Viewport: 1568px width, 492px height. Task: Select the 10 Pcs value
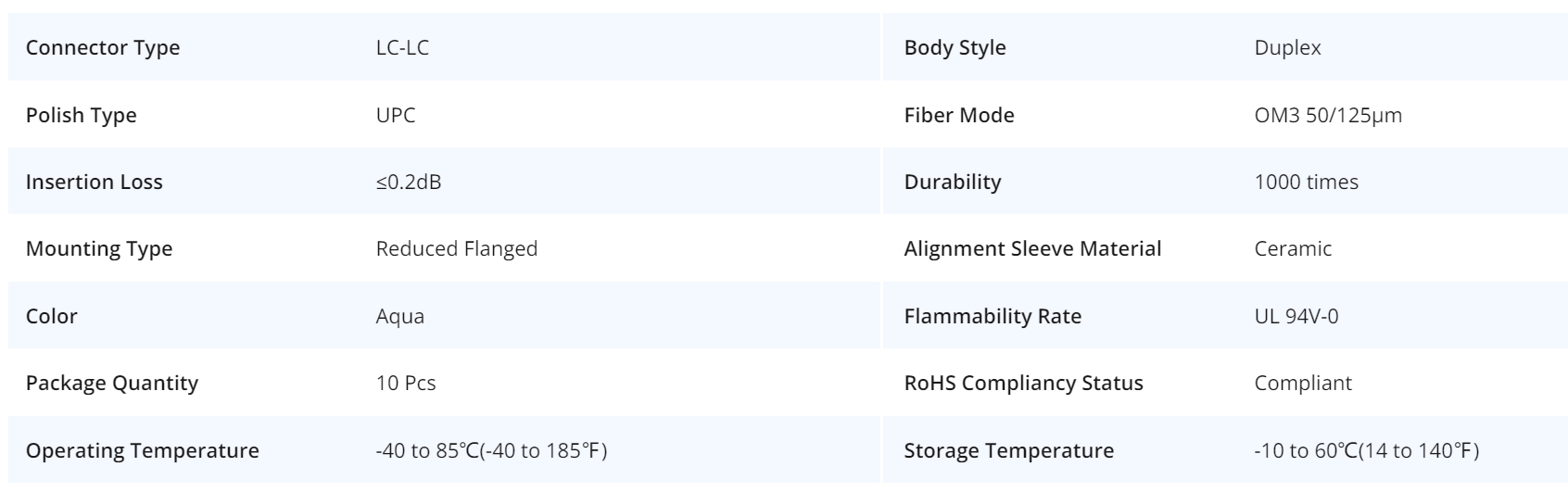tap(405, 383)
